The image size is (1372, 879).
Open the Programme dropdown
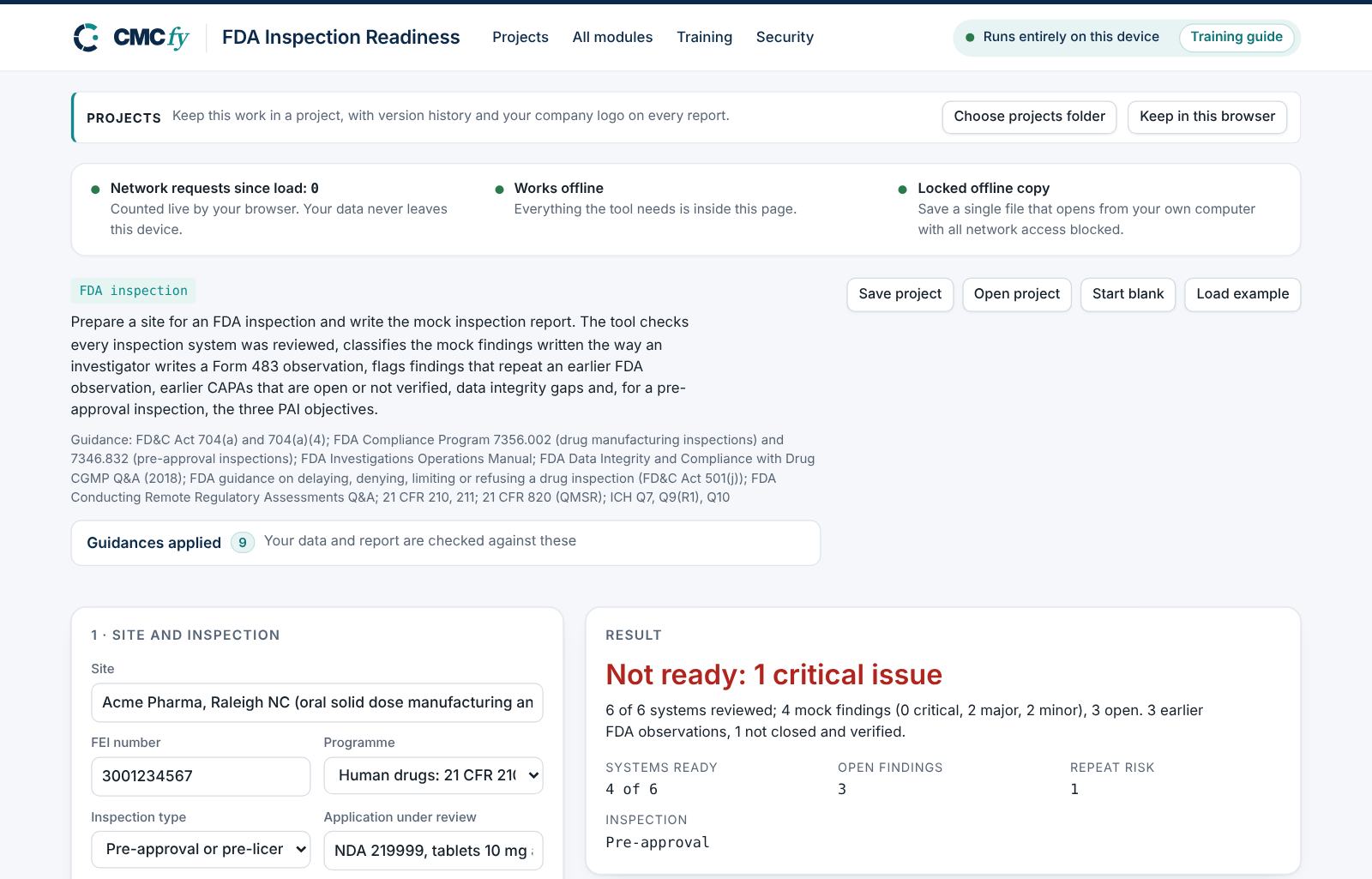(x=433, y=776)
